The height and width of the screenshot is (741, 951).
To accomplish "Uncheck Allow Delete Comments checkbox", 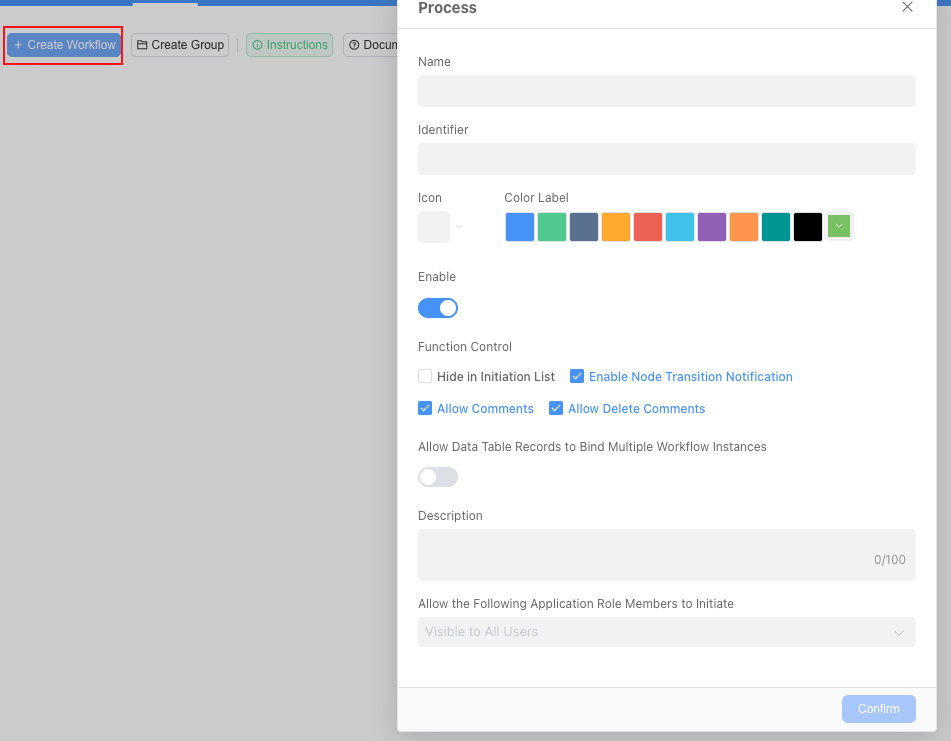I will 556,409.
